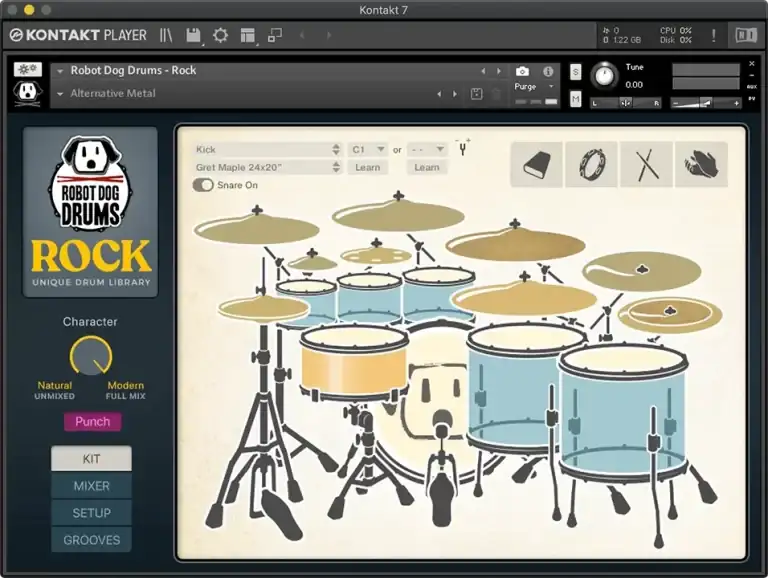
Task: Open the second empty note dropdown
Action: tap(427, 149)
